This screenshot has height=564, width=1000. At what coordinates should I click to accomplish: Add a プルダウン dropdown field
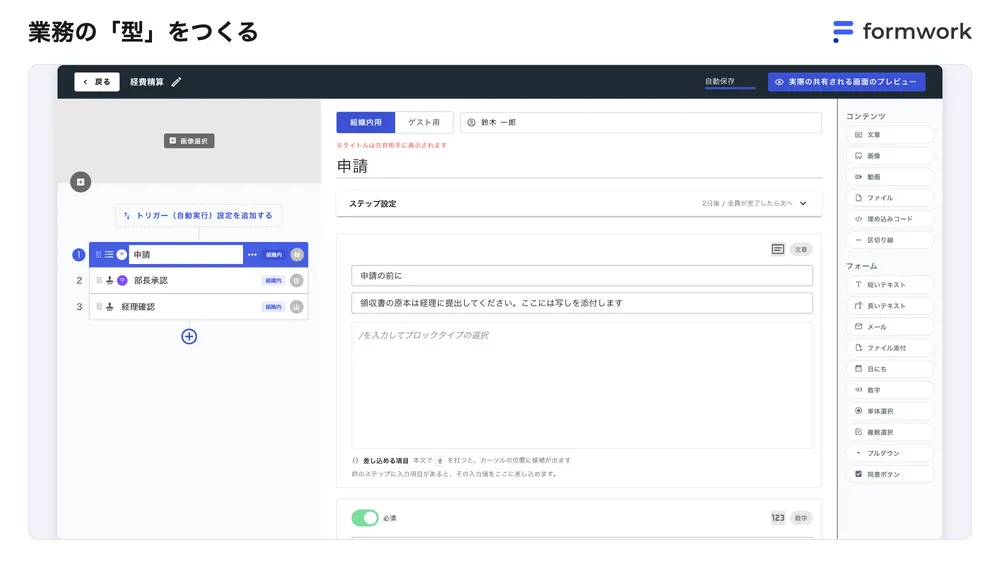pos(890,453)
